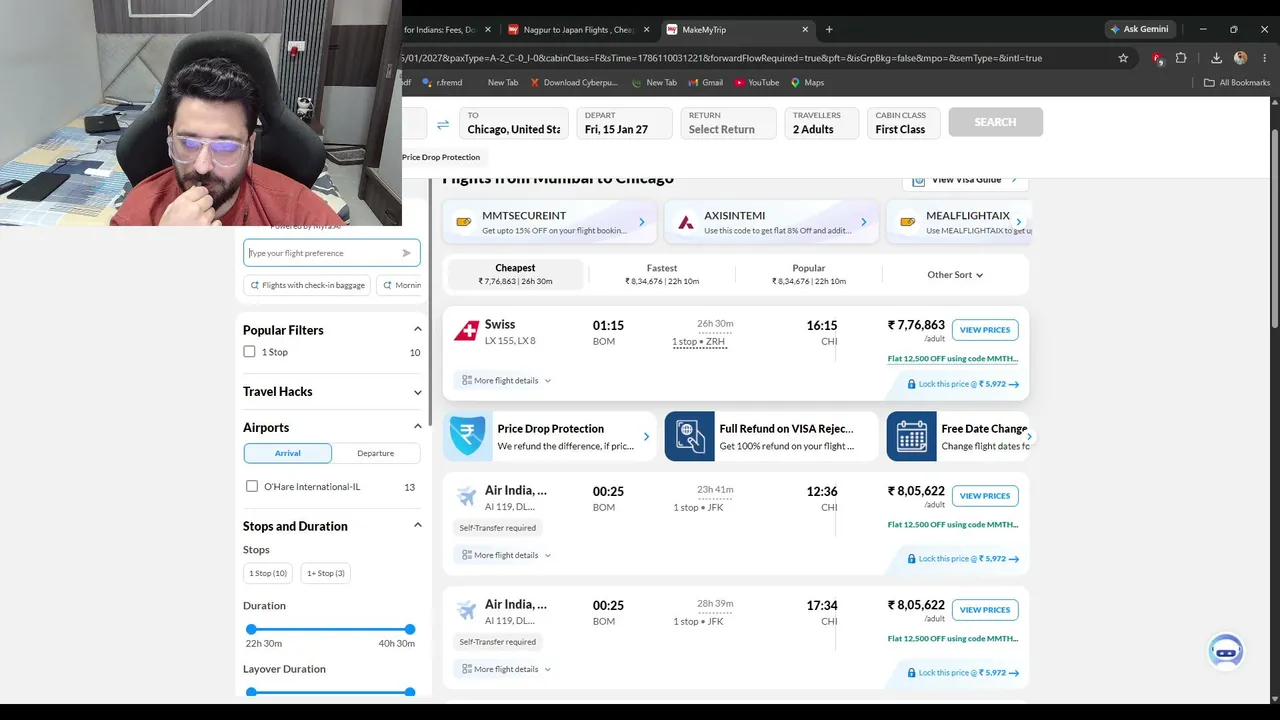The image size is (1280, 720).
Task: Open the Download Cyberpunk bookmark
Action: coord(574,83)
